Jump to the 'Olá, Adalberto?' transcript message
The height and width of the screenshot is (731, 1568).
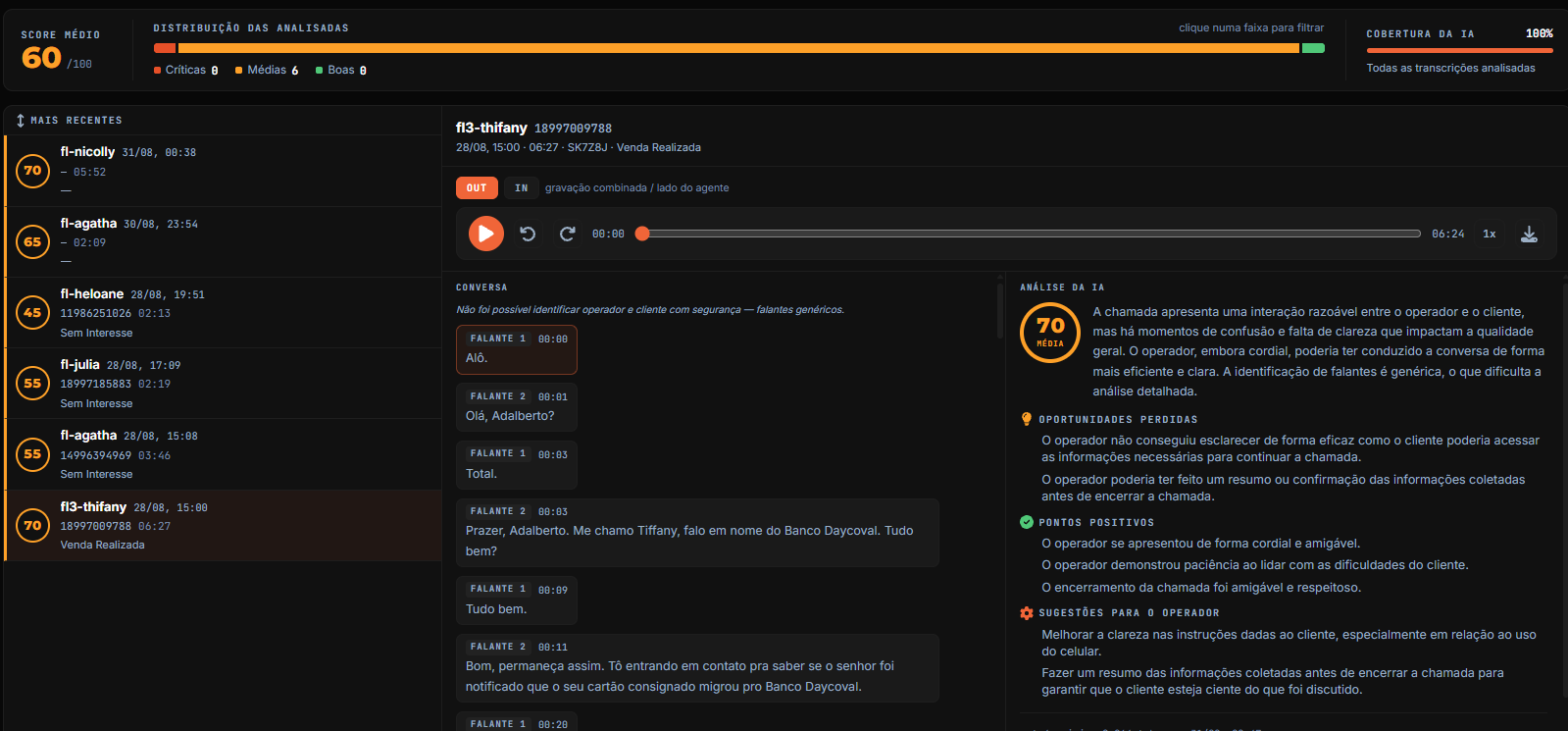pos(517,407)
